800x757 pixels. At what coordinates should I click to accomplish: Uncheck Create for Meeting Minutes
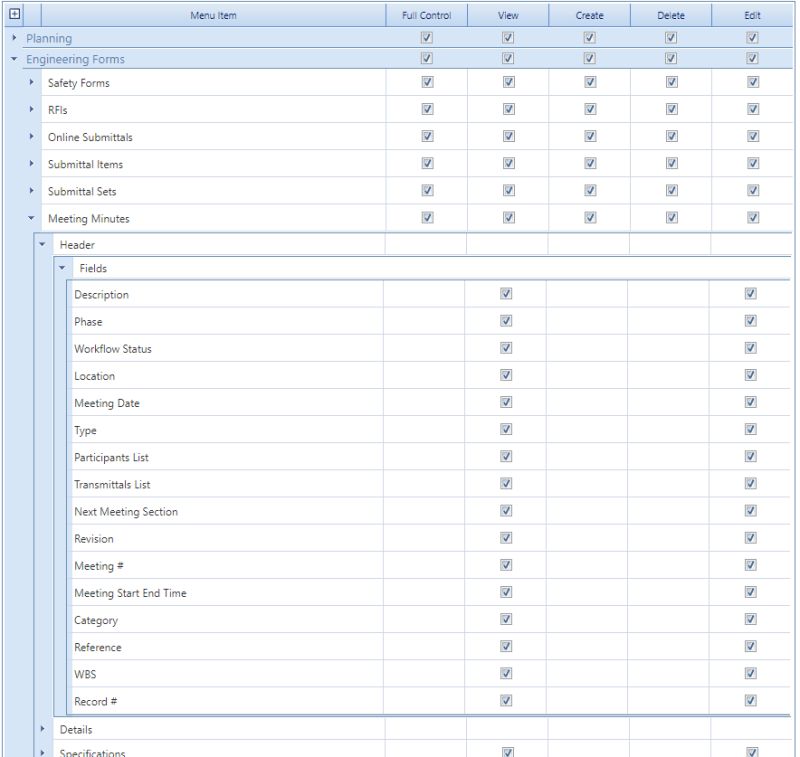(x=590, y=218)
